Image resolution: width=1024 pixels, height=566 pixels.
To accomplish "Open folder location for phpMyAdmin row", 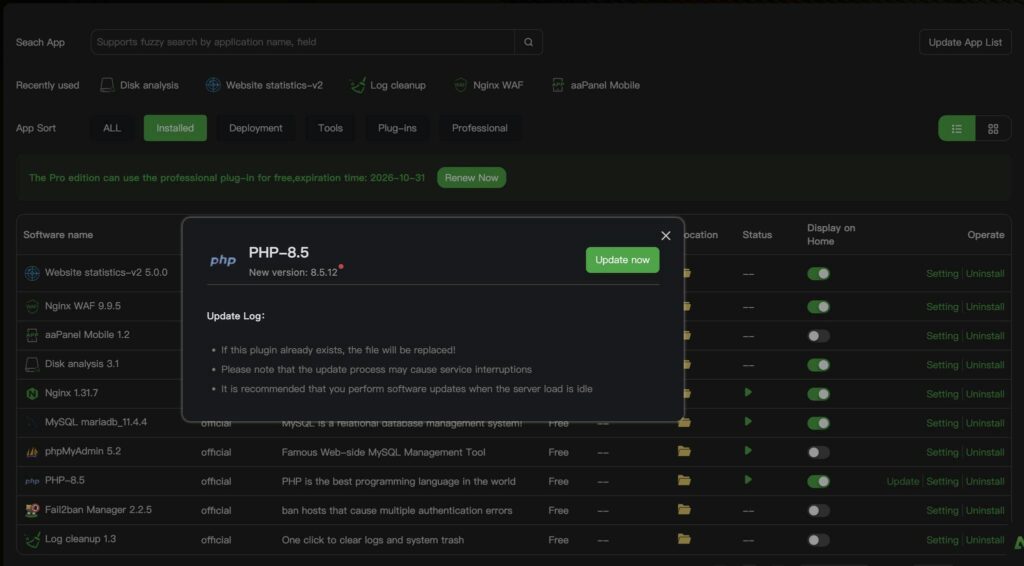I will pos(684,451).
